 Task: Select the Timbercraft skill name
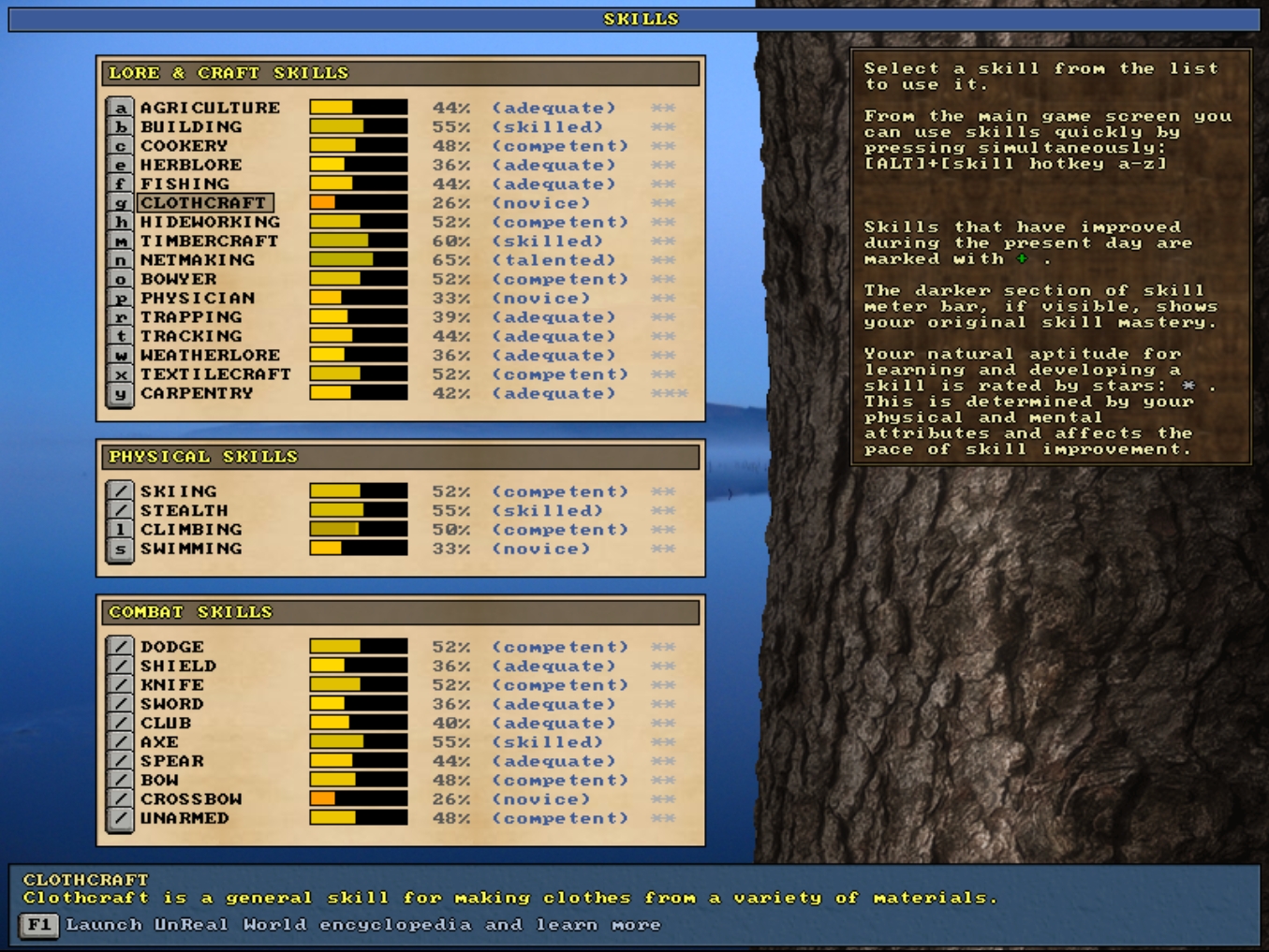(209, 242)
